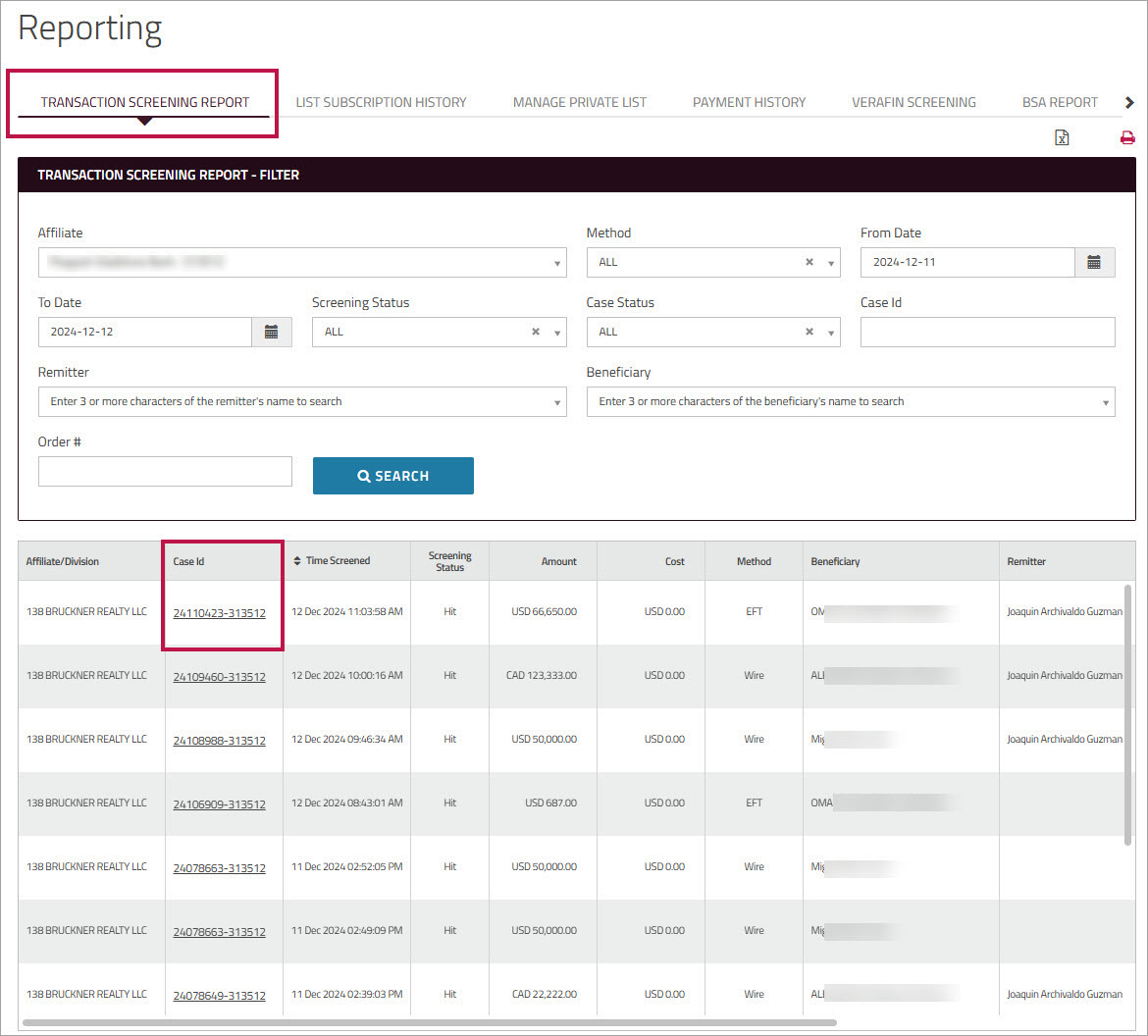Screen dimensions: 1148x1036
Task: Open the Affiliate dropdown
Action: point(559,262)
